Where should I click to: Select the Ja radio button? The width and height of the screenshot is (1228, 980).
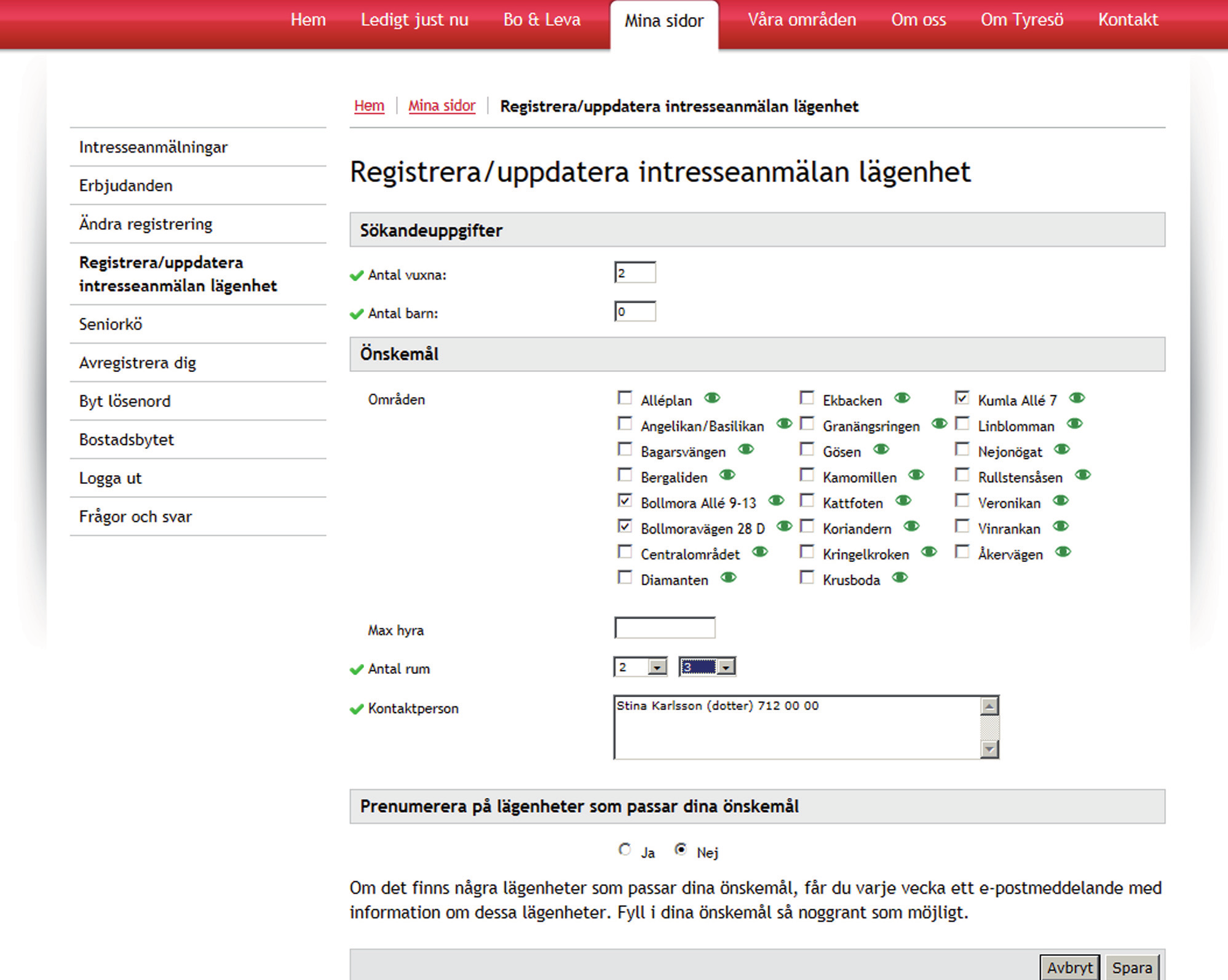click(625, 850)
